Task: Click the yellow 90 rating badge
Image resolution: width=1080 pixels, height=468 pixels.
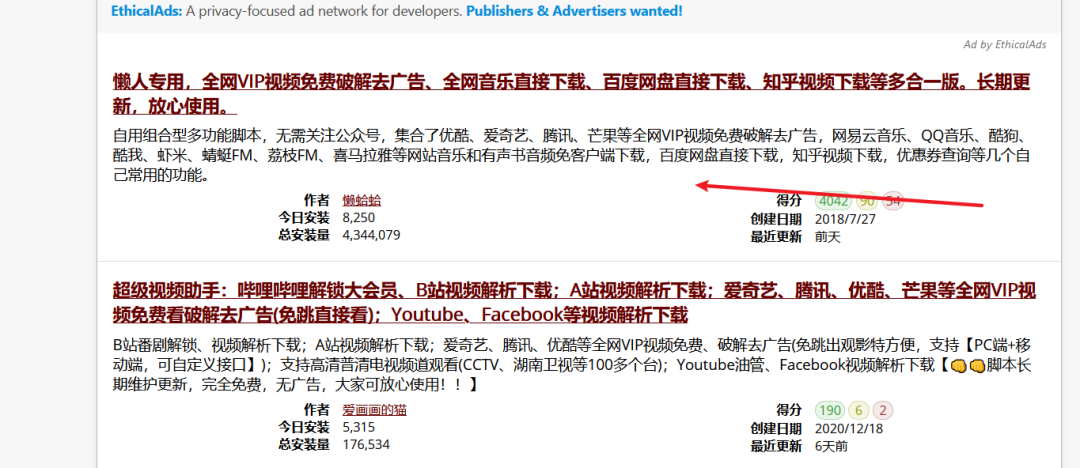Action: (x=867, y=201)
